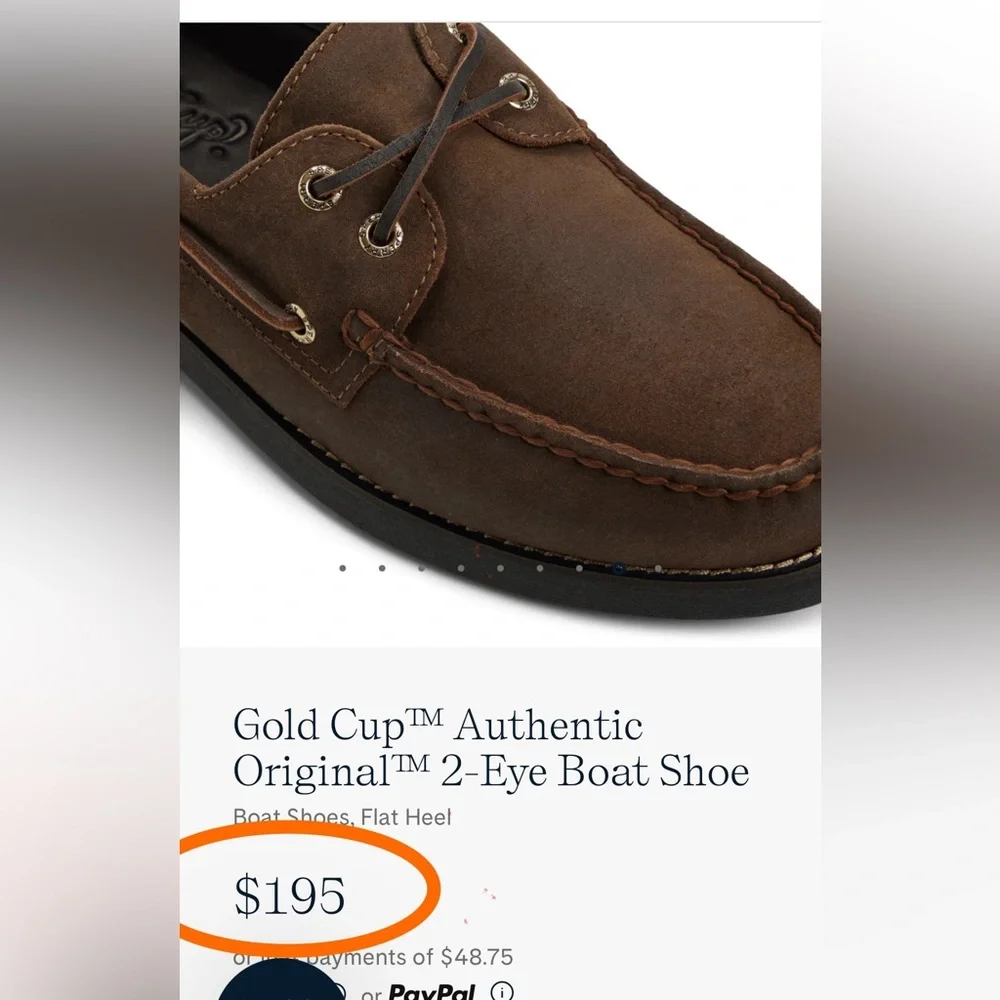Screen dimensions: 1000x1000
Task: Jump to the first image carousel dot
Action: pyautogui.click(x=343, y=568)
